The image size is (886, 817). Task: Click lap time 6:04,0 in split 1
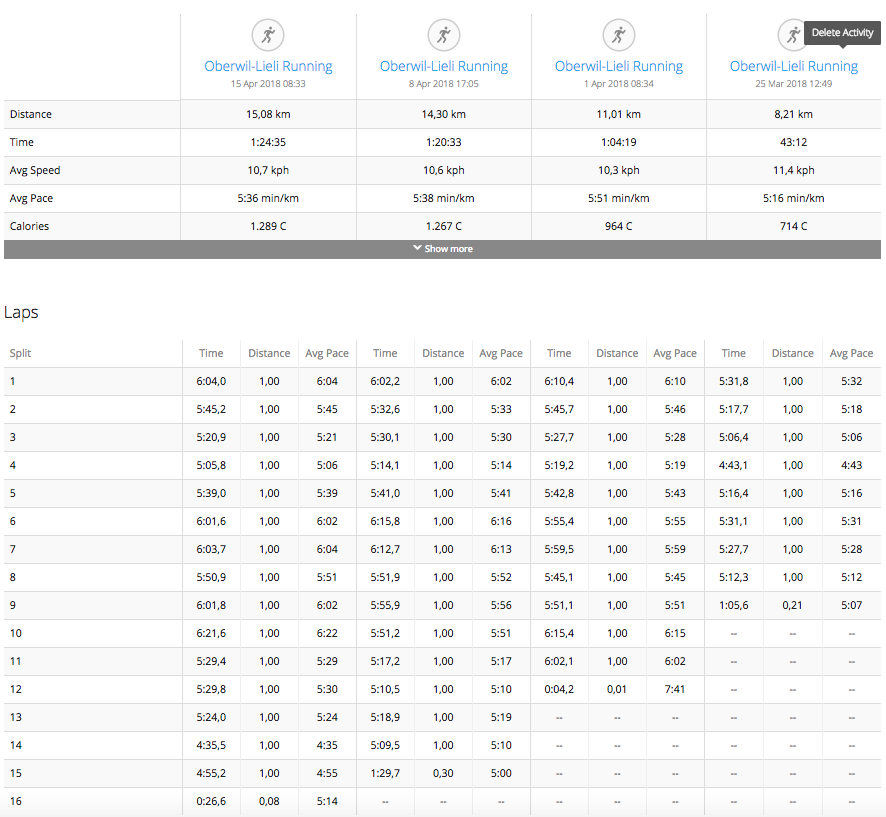point(211,381)
